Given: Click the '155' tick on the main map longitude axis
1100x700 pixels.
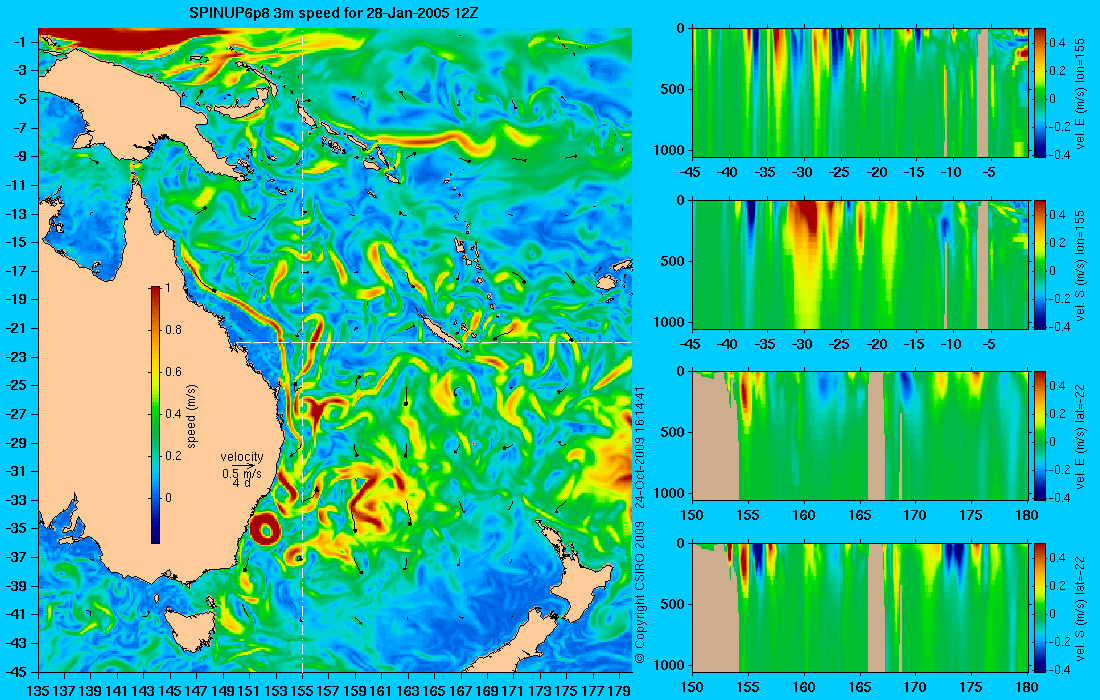Looking at the screenshot, I should (302, 691).
